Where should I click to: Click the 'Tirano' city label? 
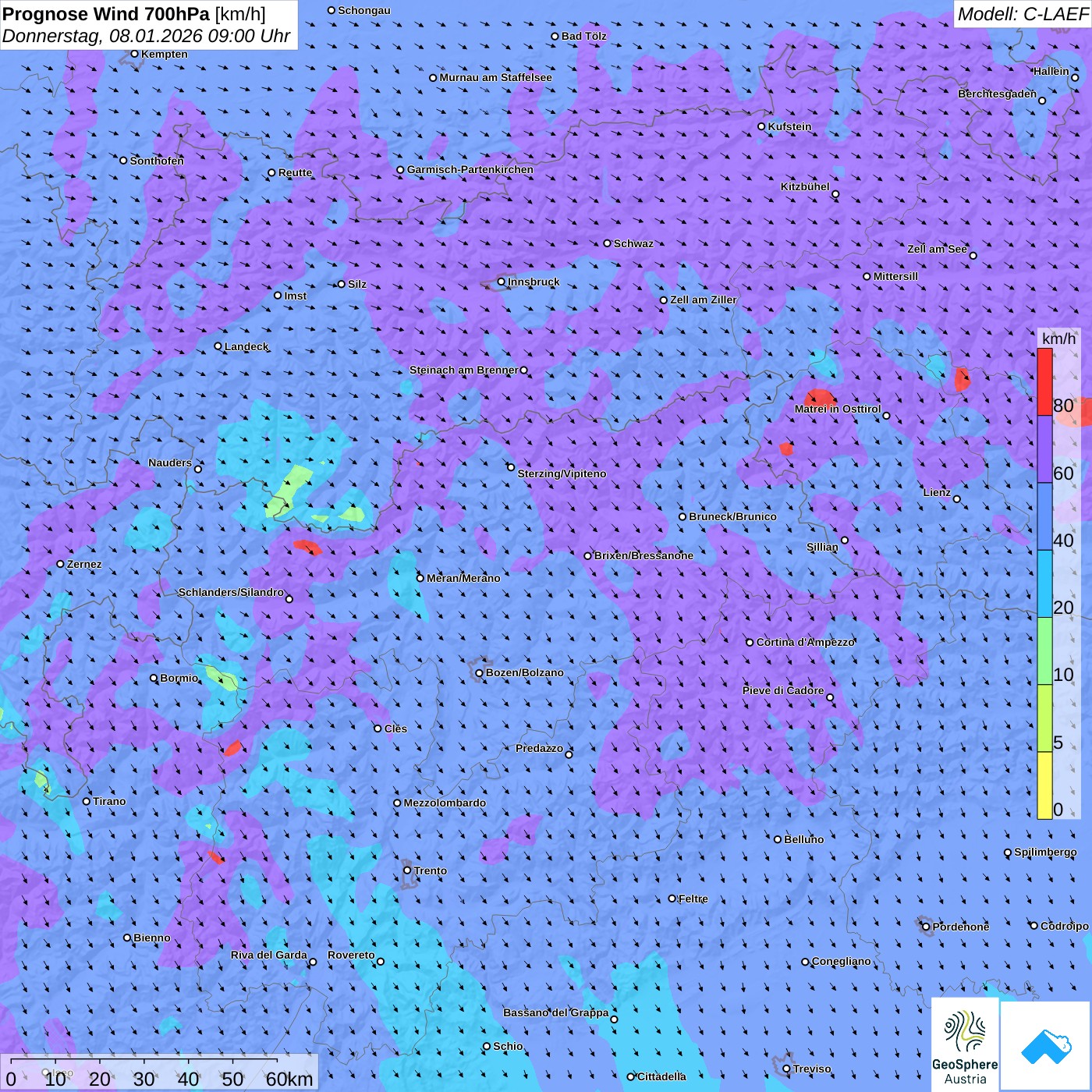coord(109,801)
